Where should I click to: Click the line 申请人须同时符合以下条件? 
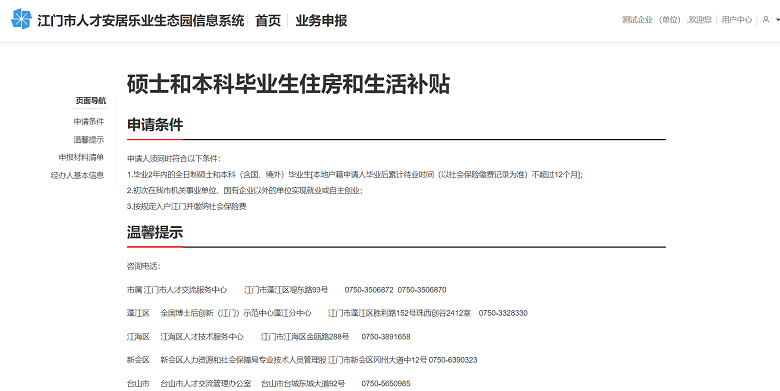click(174, 159)
